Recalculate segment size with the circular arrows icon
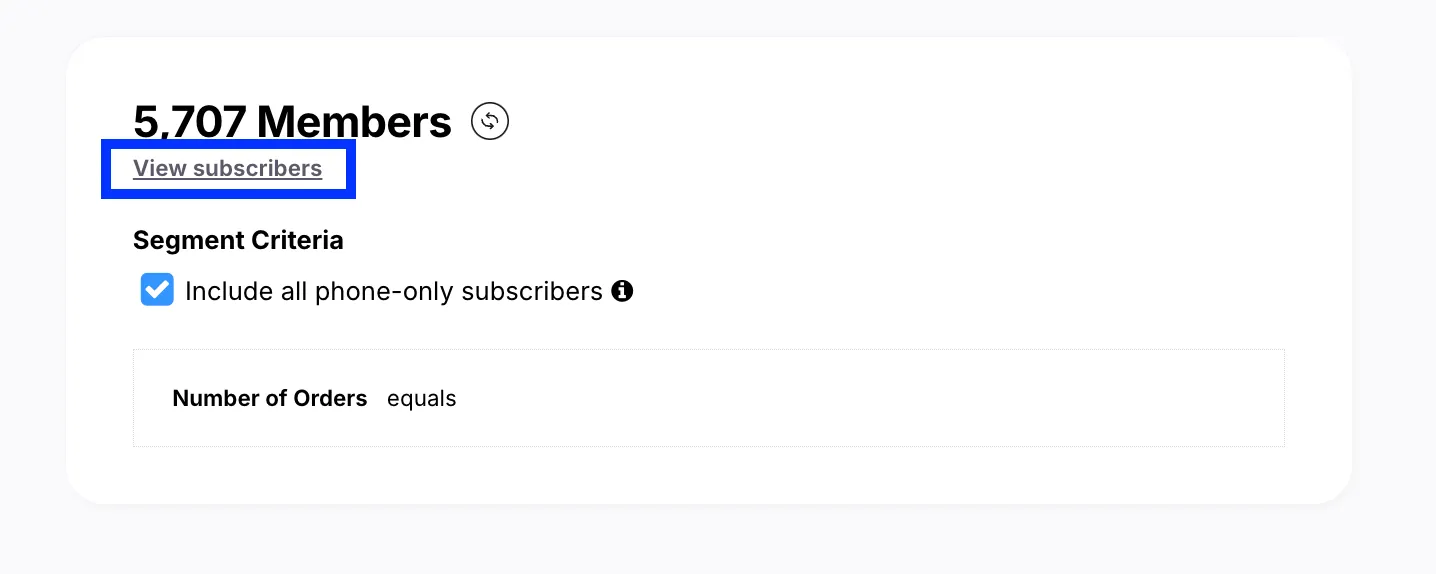The height and width of the screenshot is (574, 1436). point(490,122)
